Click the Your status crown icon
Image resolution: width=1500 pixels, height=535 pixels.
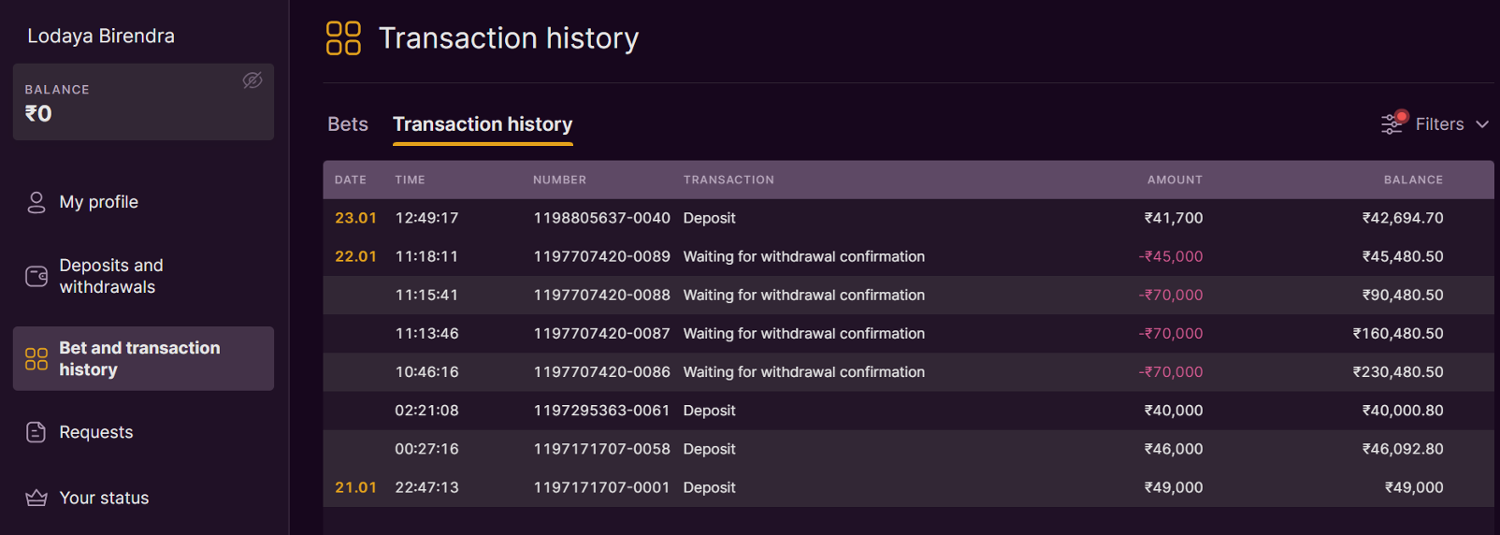point(36,498)
